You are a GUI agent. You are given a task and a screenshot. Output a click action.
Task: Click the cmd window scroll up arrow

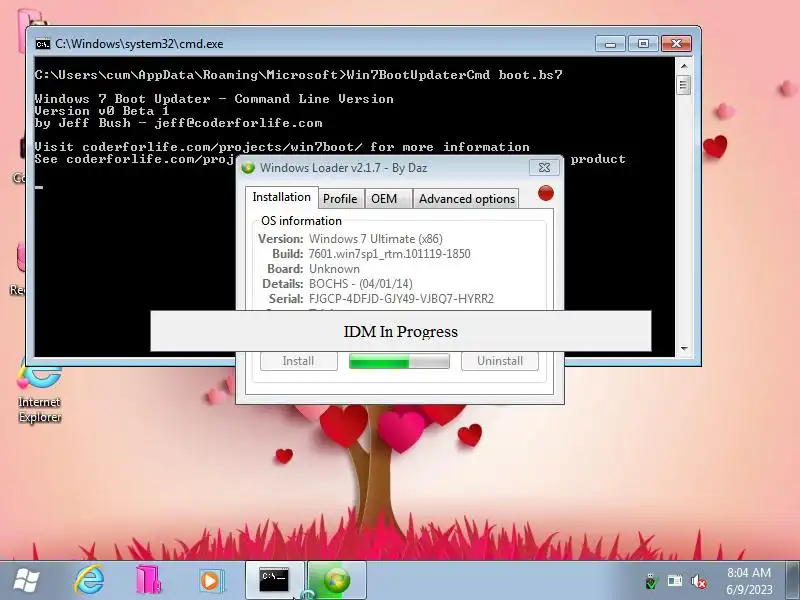pos(684,66)
